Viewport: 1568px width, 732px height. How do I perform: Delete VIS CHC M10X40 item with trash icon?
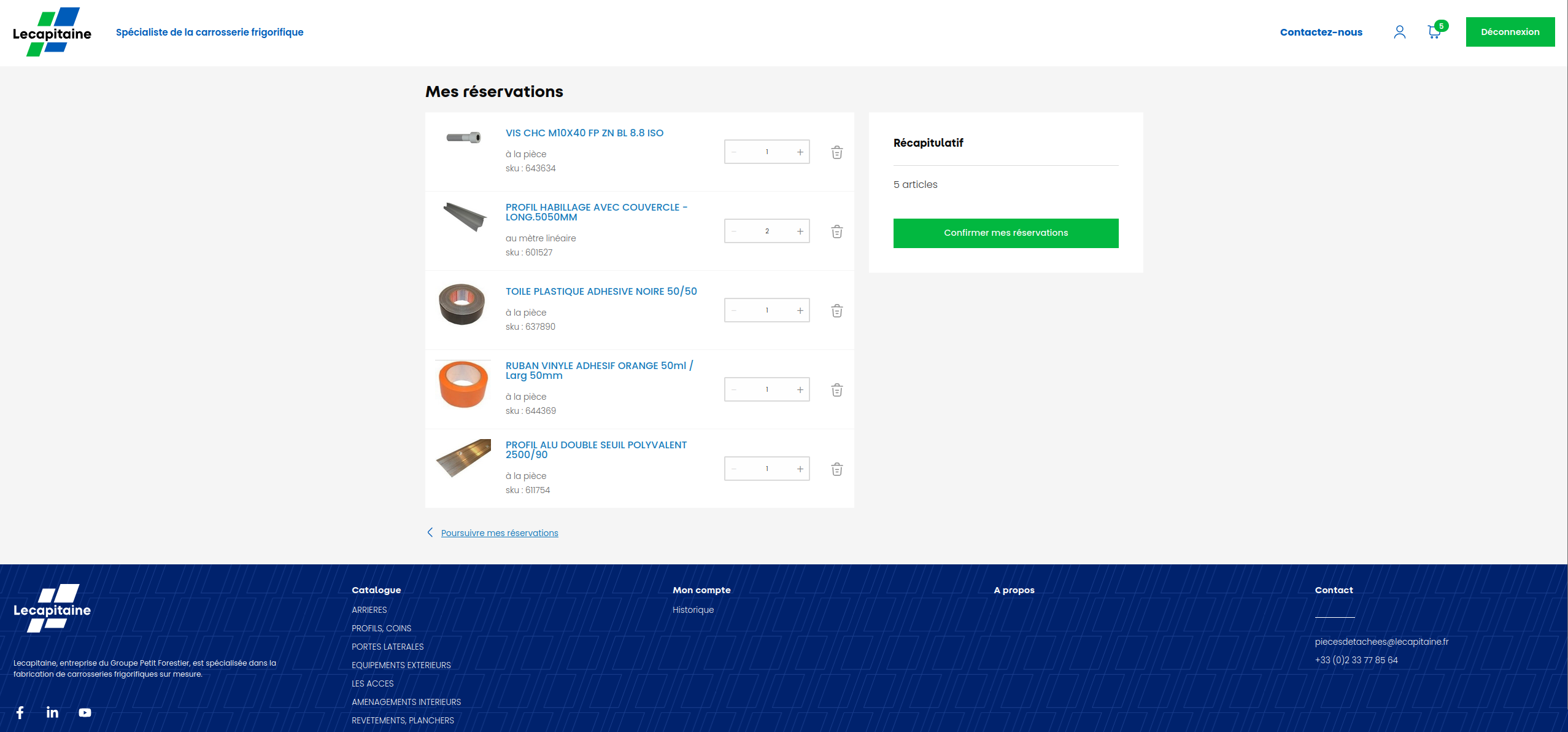(836, 152)
